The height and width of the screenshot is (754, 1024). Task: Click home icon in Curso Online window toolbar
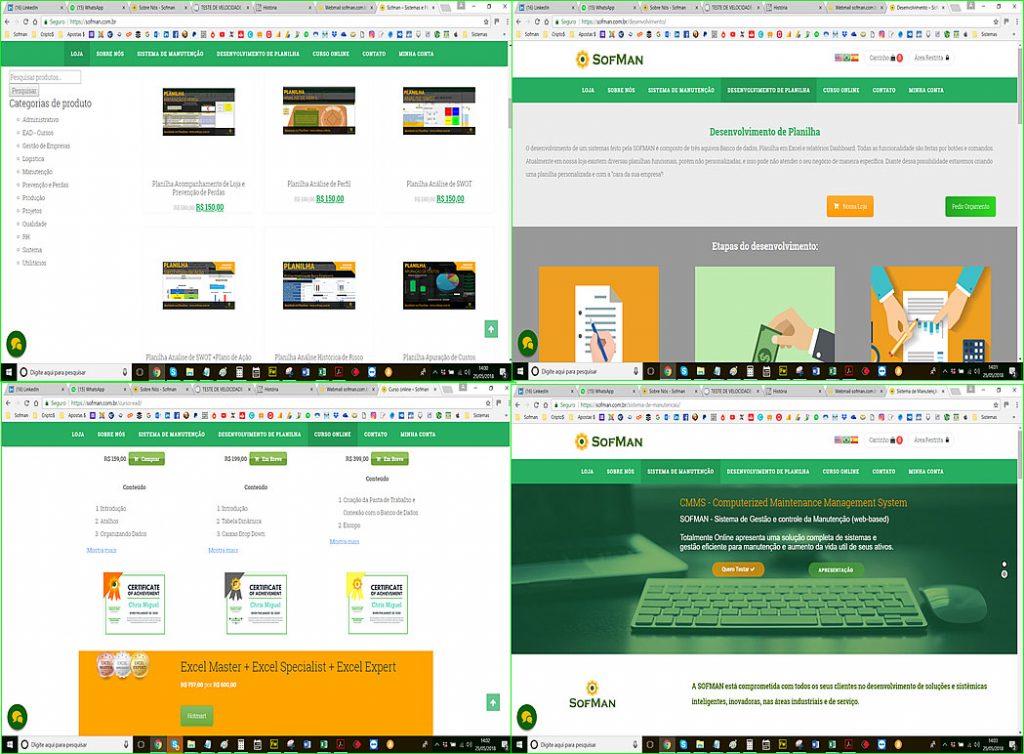coord(37,403)
